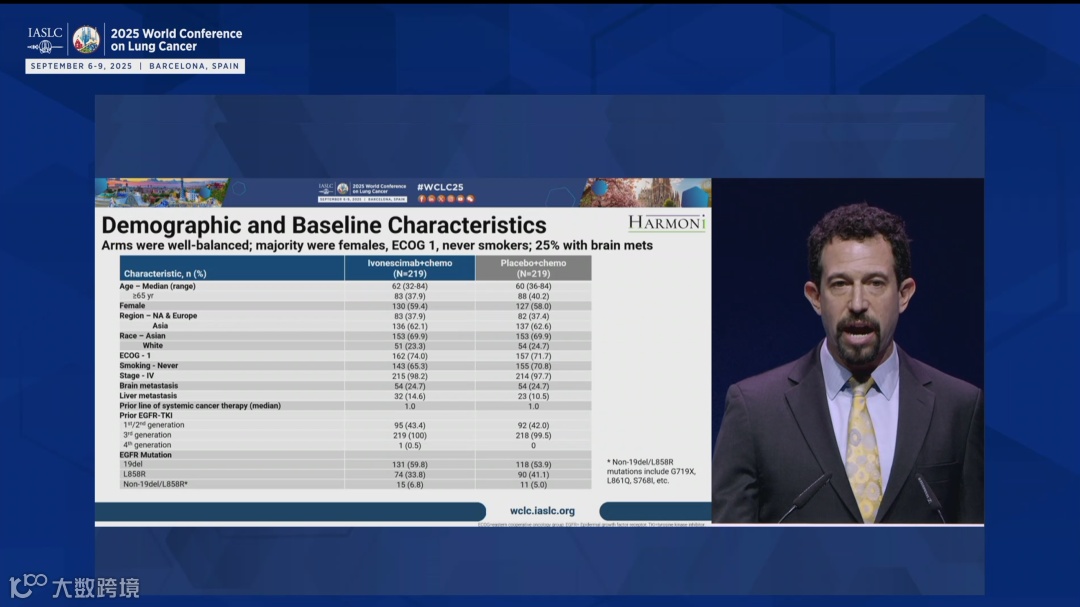Click the 'Stage - IV' row label

[137, 375]
